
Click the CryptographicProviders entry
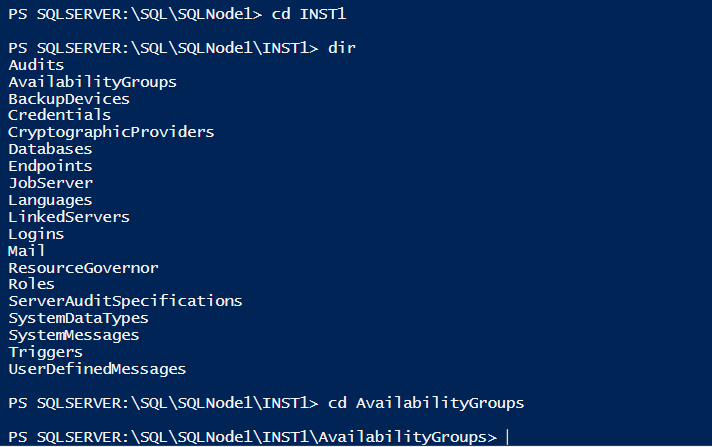[x=111, y=132]
